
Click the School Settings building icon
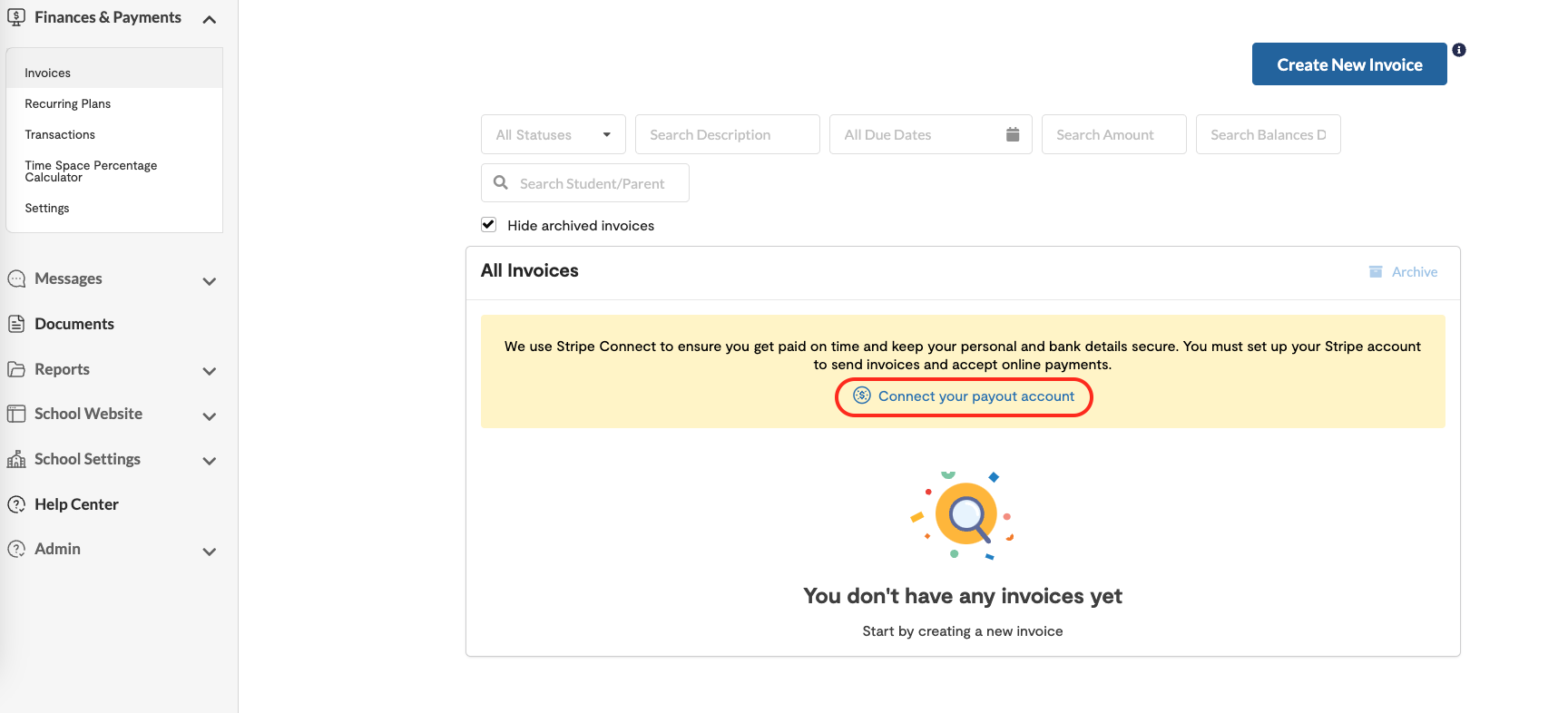pos(16,459)
